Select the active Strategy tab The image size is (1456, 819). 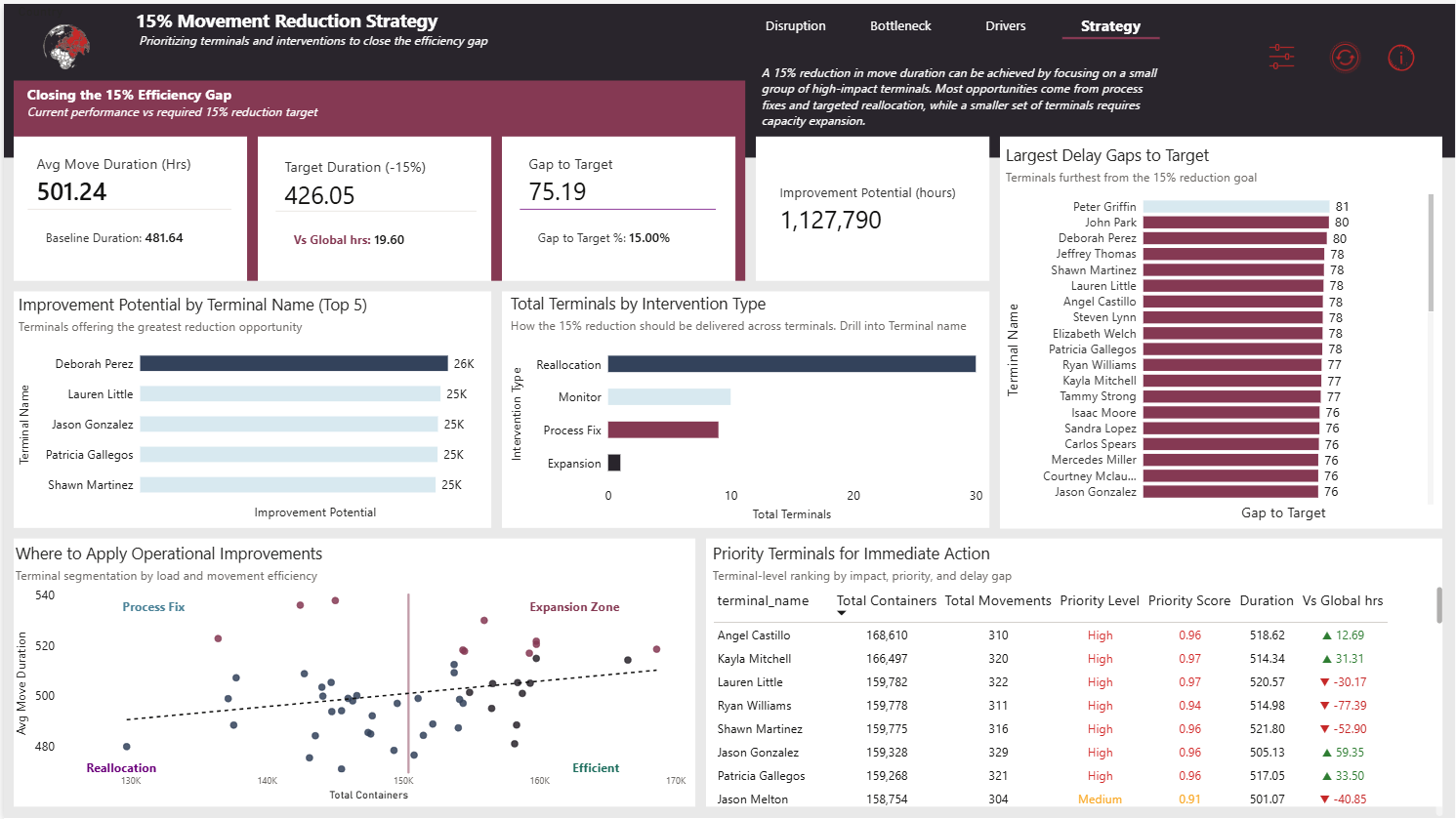tap(1110, 26)
